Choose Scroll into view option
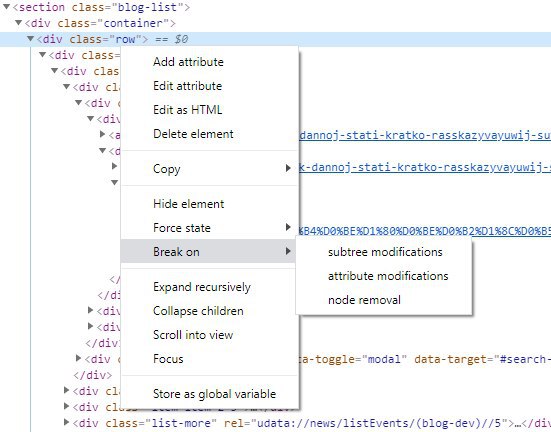 (x=209, y=335)
